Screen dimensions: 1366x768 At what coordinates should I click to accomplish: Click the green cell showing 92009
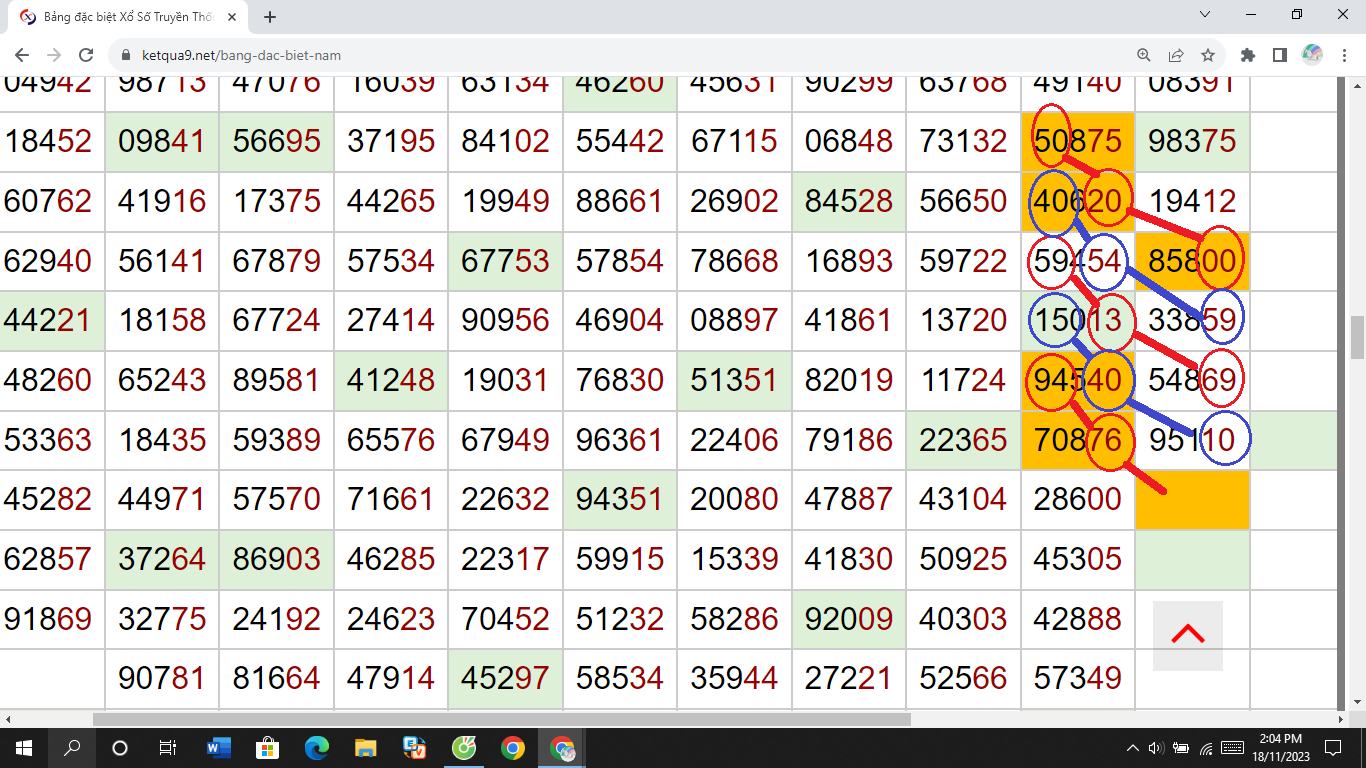tap(848, 619)
